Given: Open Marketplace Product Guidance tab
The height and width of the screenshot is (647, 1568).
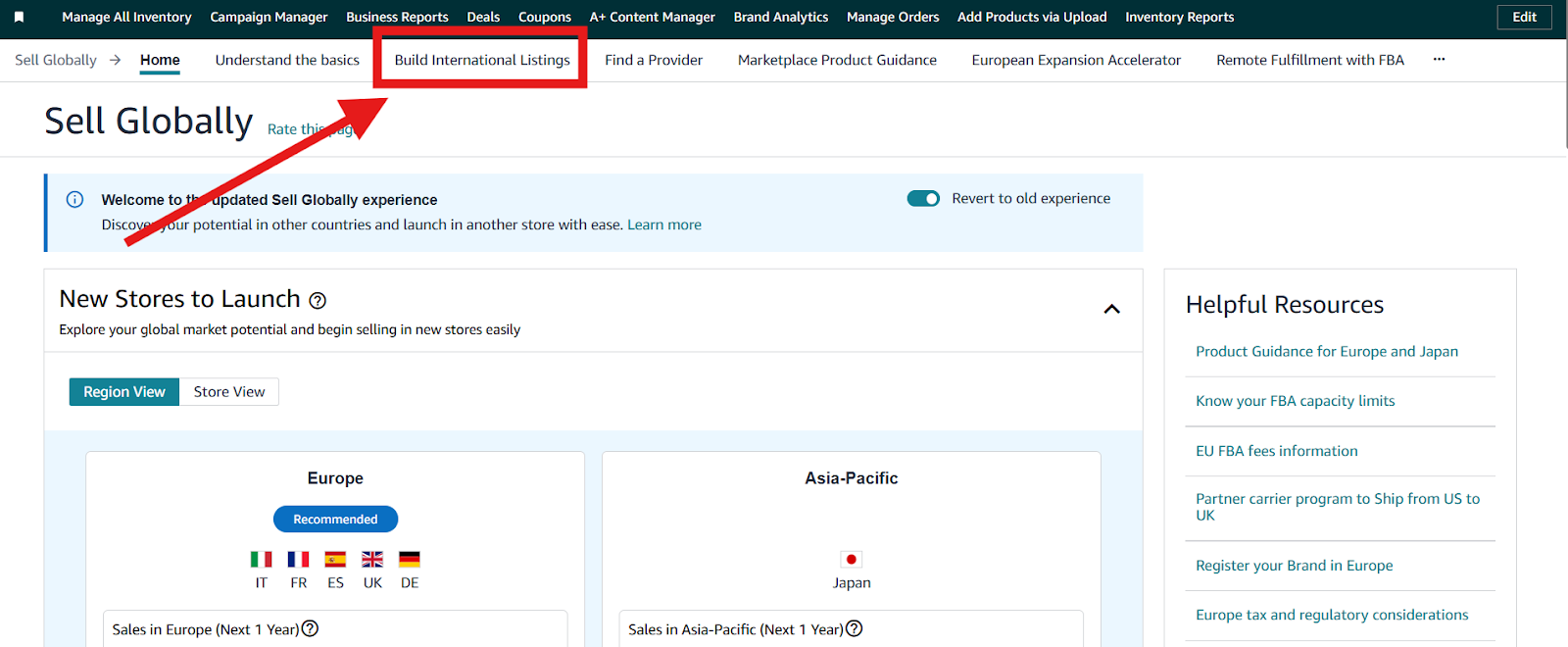Looking at the screenshot, I should [837, 60].
